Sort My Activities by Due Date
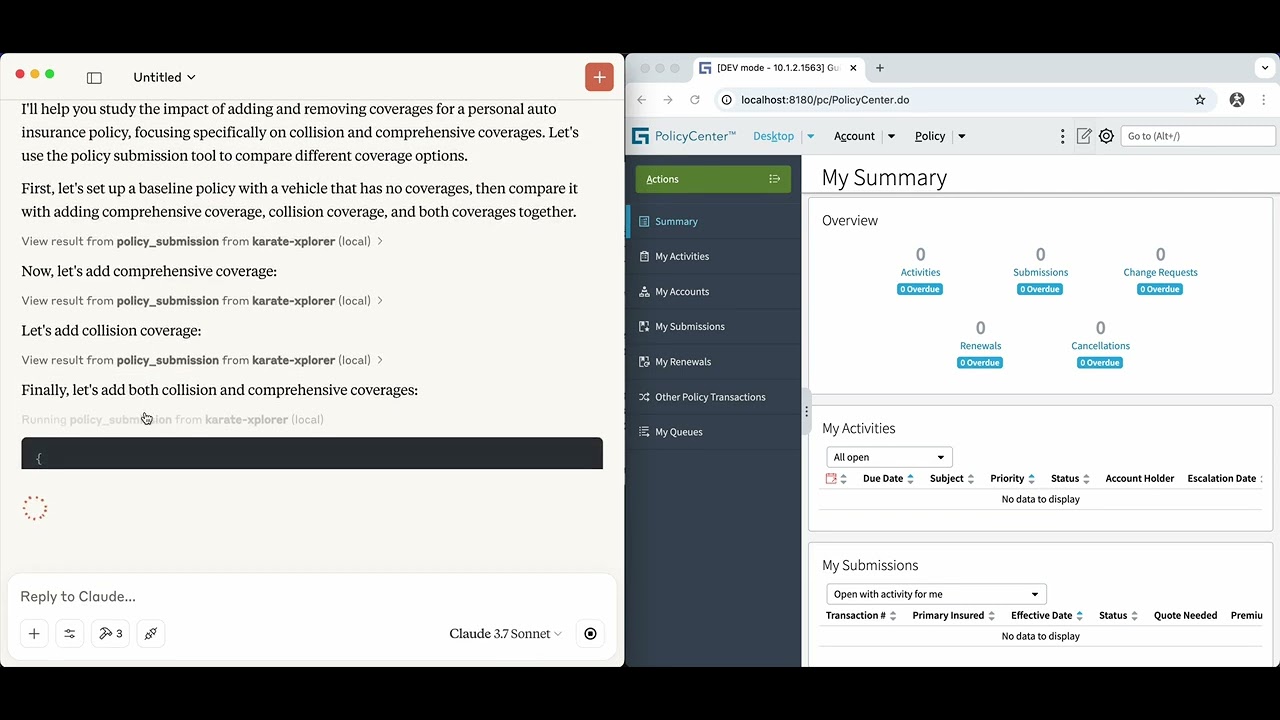1280x720 pixels. click(x=888, y=479)
